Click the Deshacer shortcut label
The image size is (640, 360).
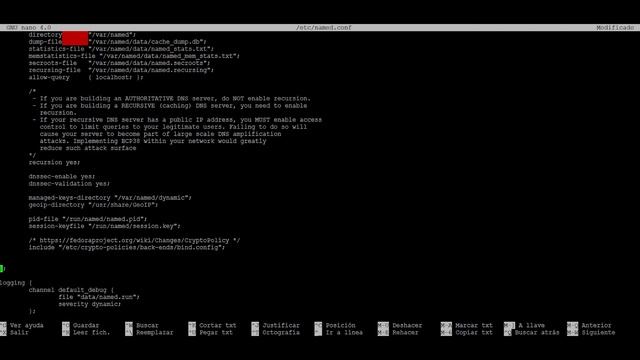407,325
